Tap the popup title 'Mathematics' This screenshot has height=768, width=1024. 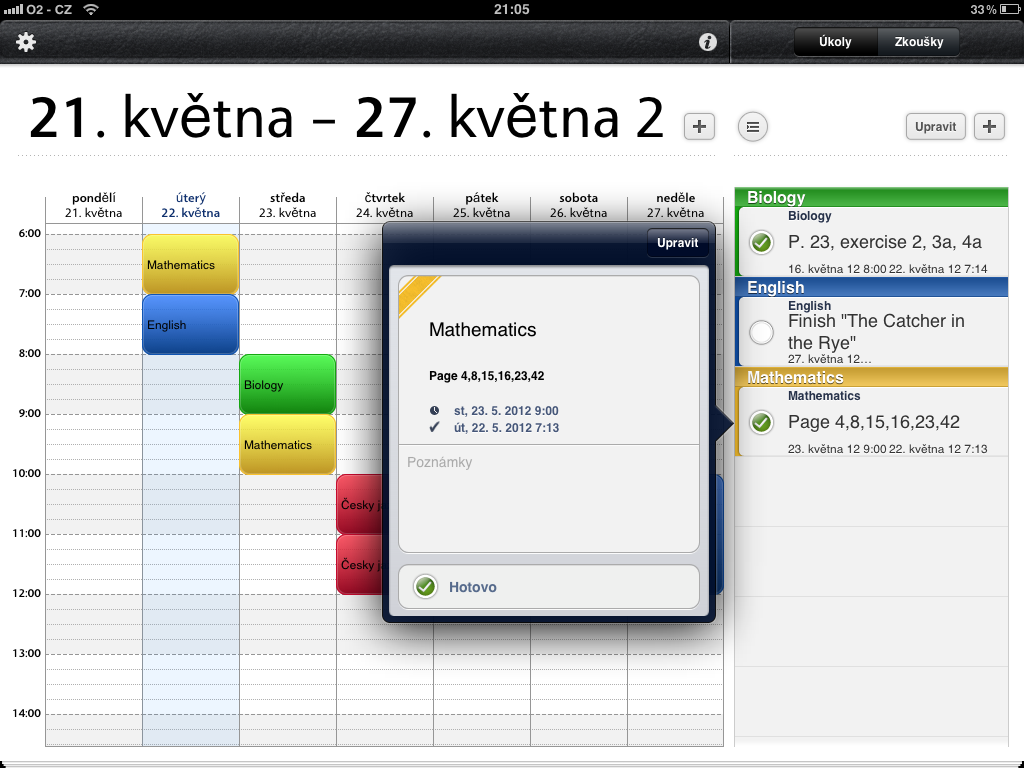point(483,330)
